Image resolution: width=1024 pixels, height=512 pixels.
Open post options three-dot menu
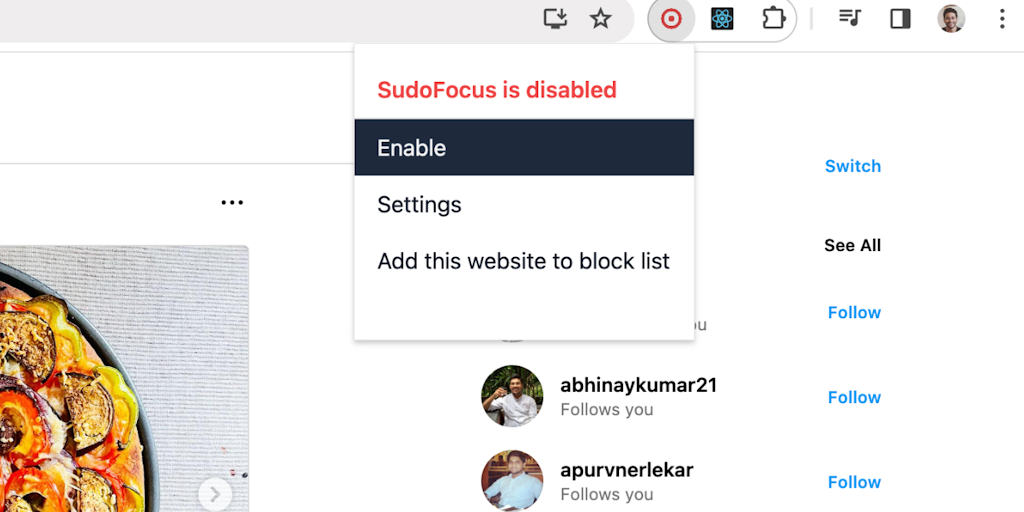click(x=232, y=203)
